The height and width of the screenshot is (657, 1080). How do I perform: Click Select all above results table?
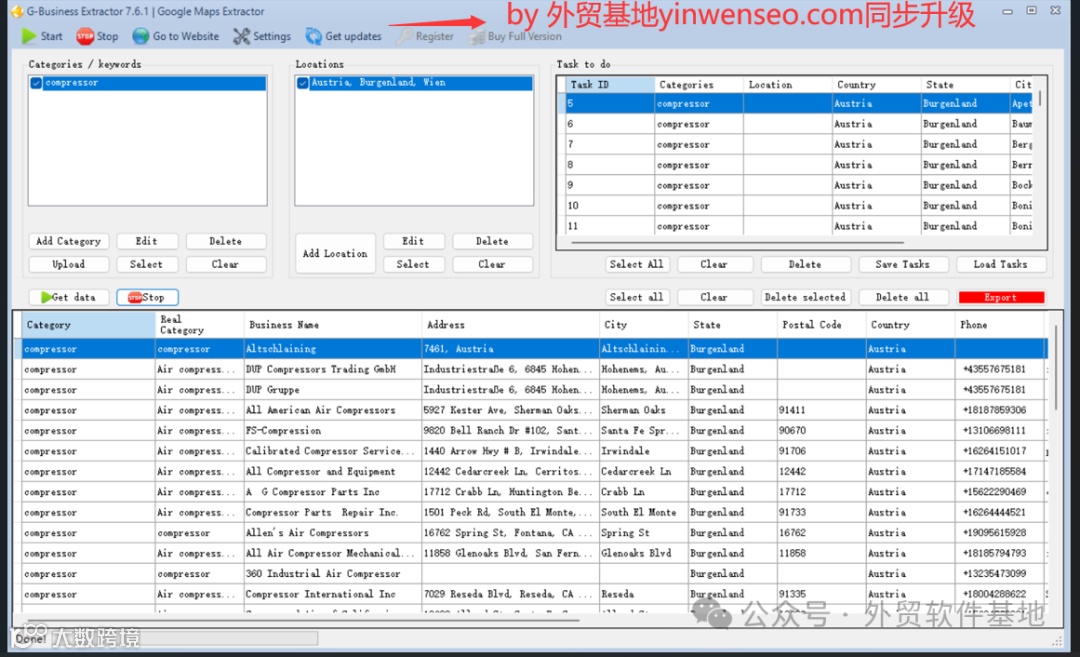(x=636, y=297)
